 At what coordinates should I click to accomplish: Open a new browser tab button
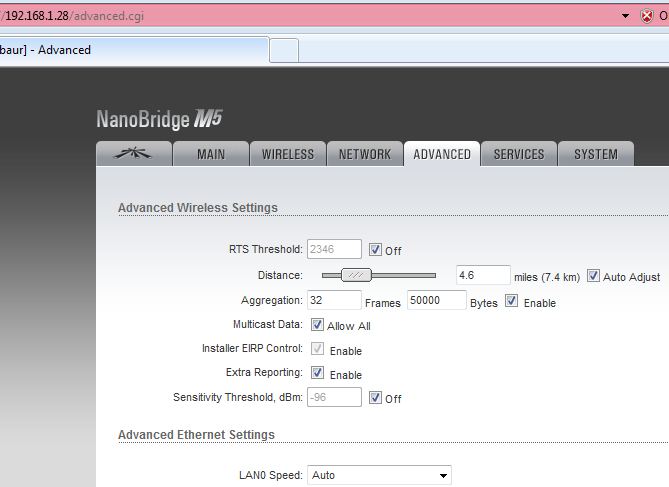[284, 50]
